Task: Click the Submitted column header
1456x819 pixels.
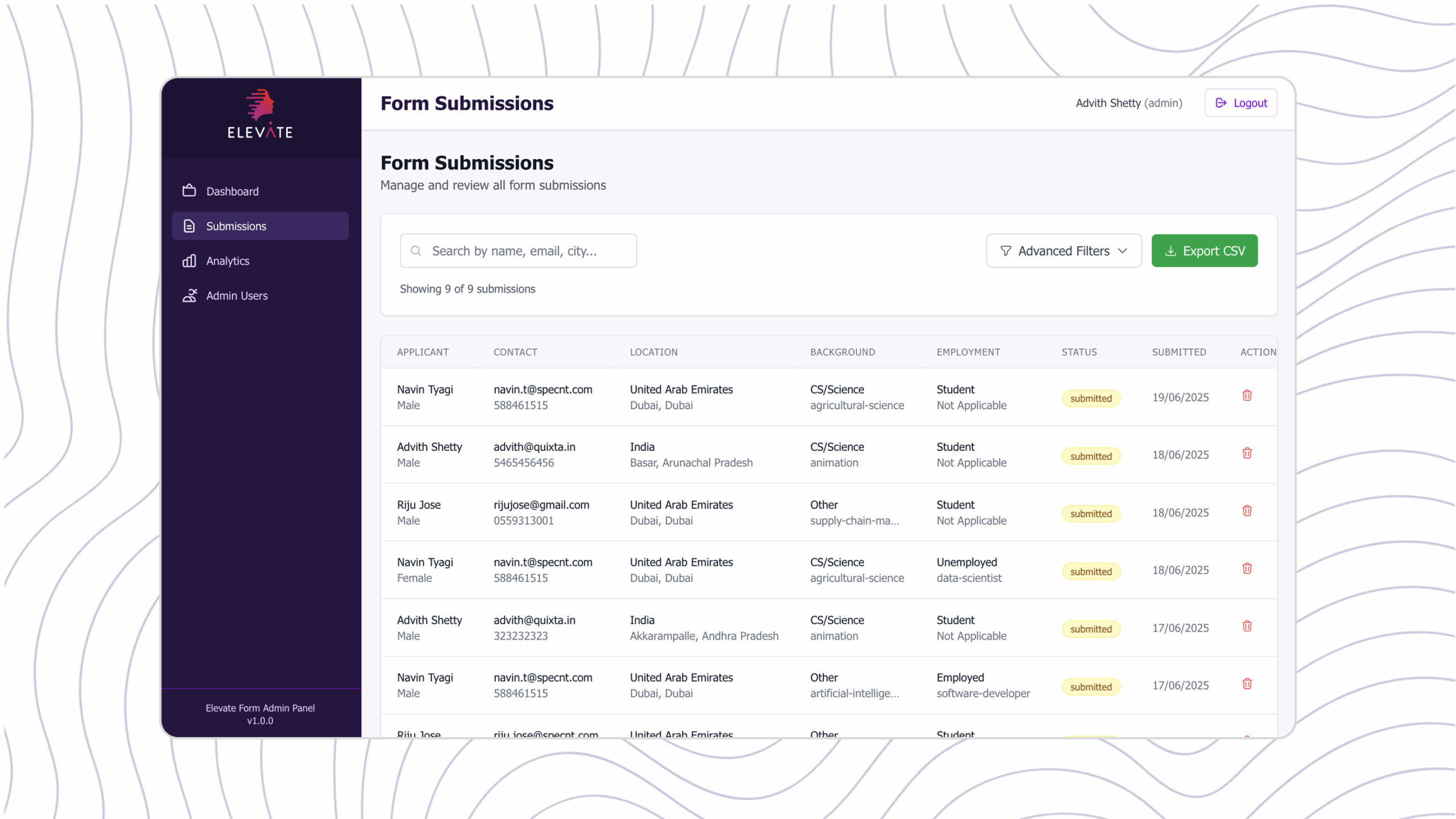Action: (x=1178, y=352)
